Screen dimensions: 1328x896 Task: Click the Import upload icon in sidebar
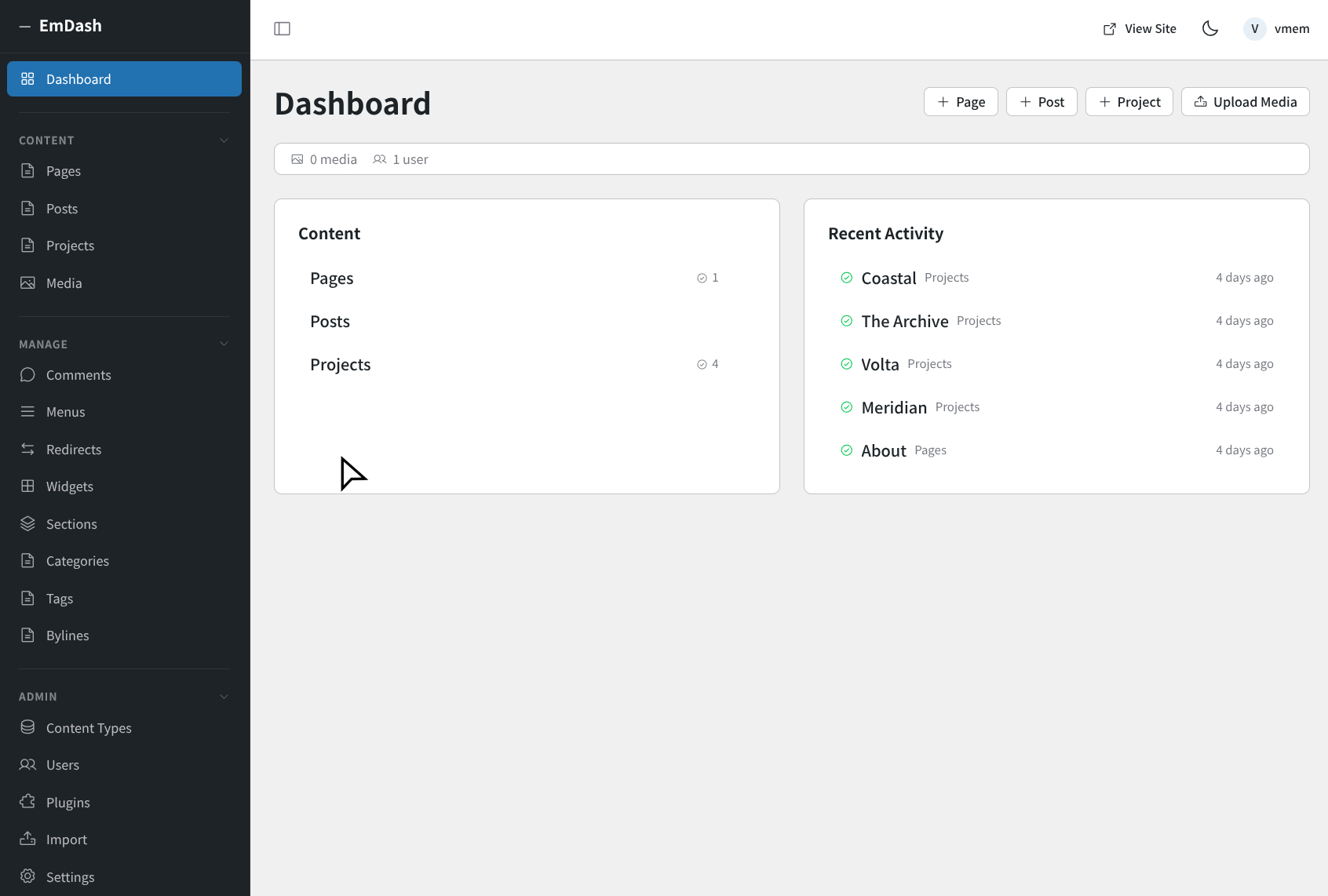pos(27,839)
